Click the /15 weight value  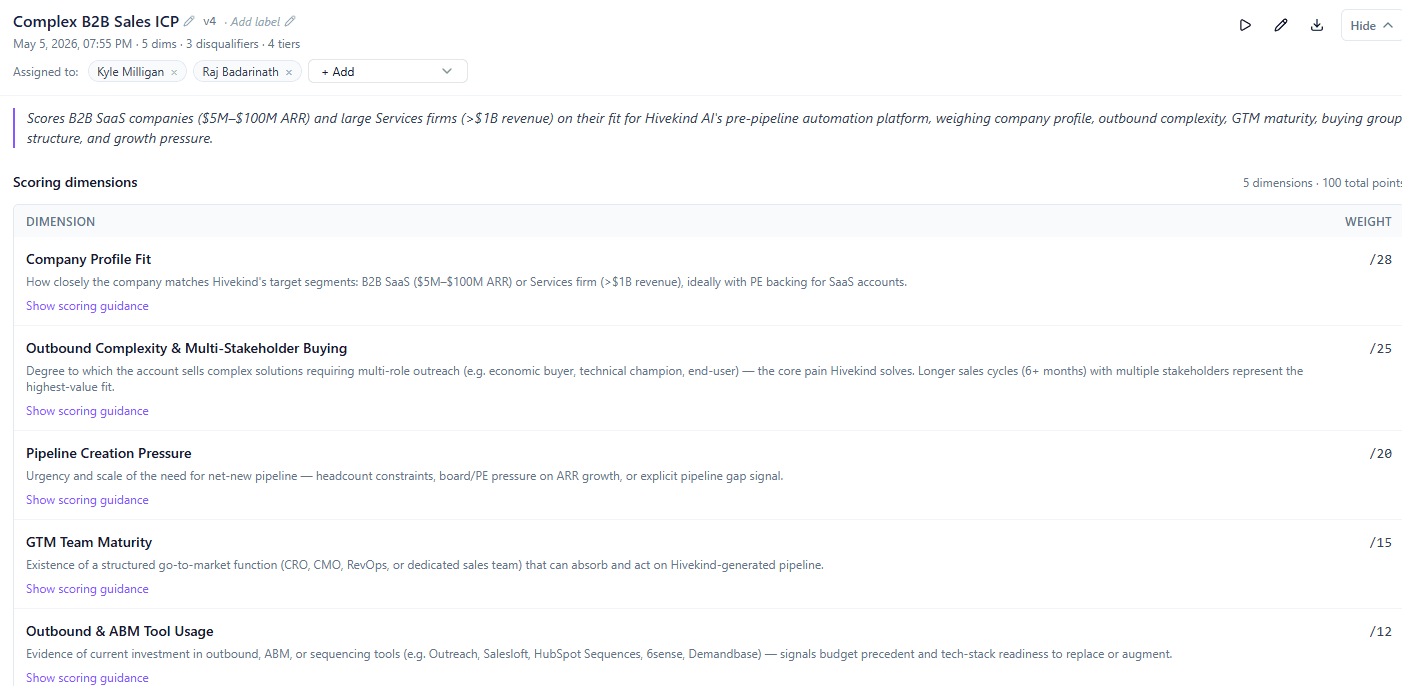(1380, 542)
